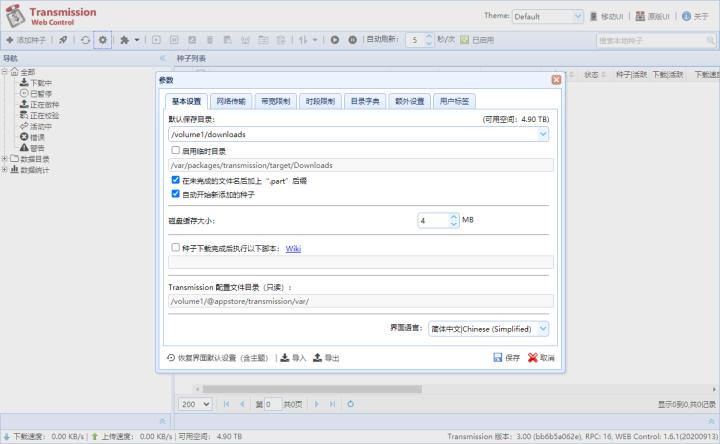The image size is (720, 444).
Task: Switch to the Directory dictionary (目录字典) tab
Action: click(x=365, y=101)
